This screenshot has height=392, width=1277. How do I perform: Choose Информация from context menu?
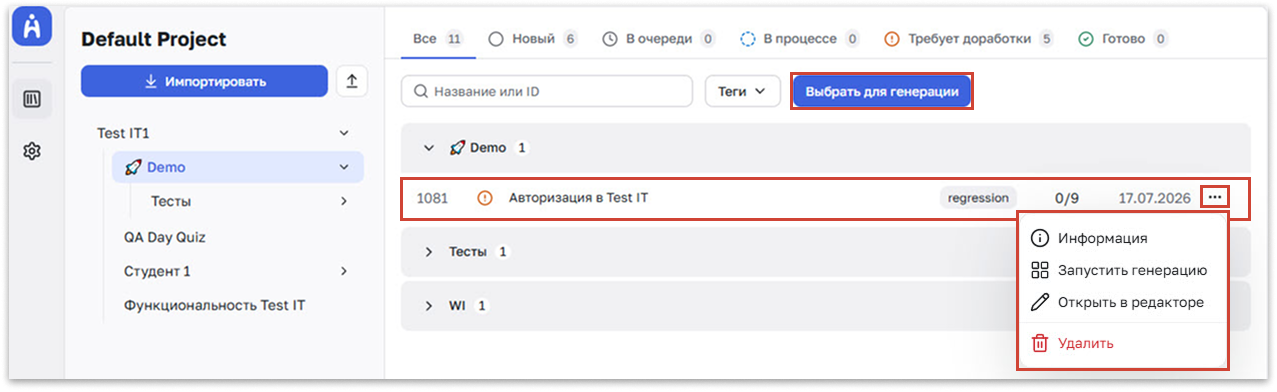coord(1123,238)
